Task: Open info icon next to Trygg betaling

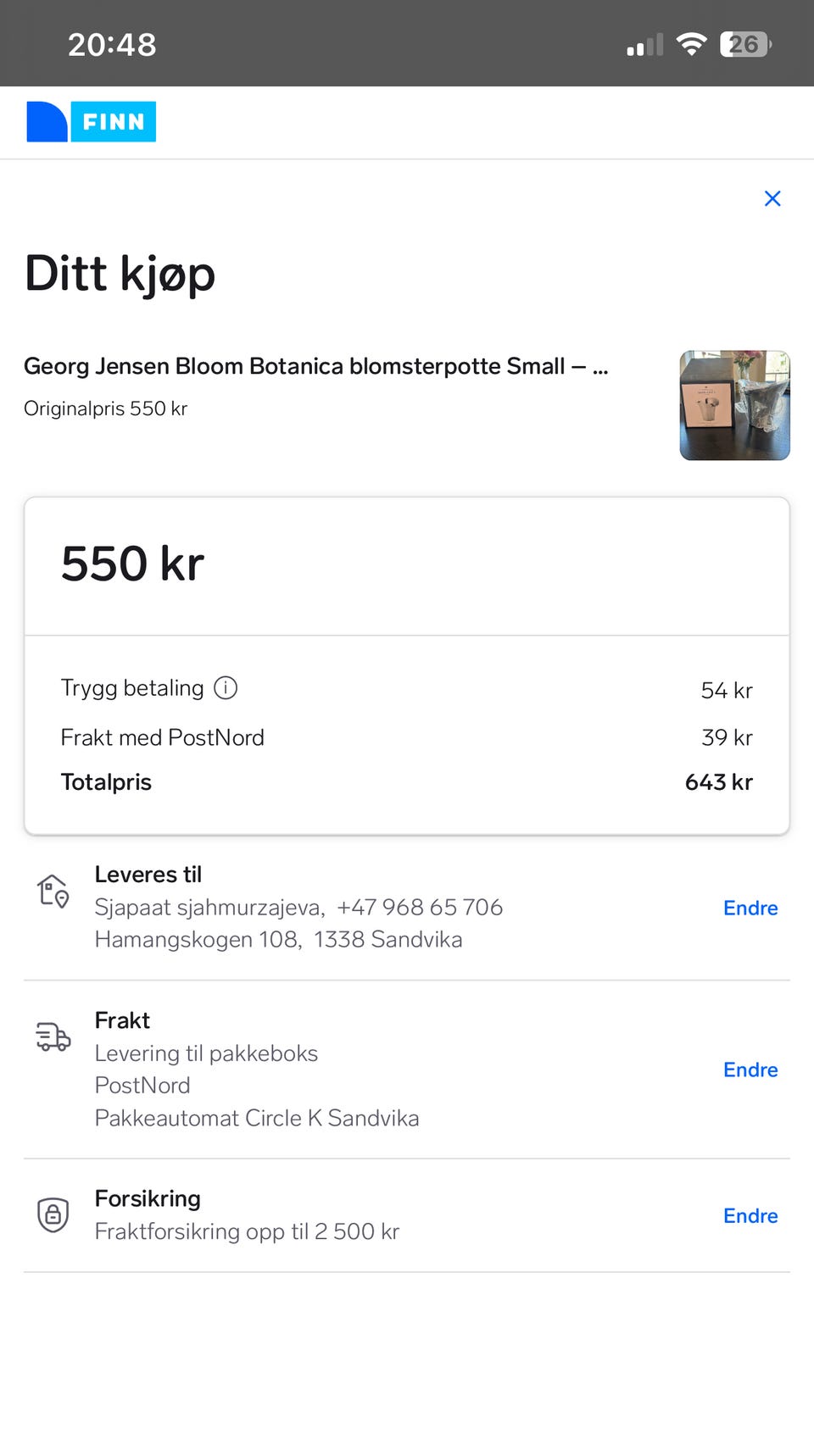Action: tap(226, 687)
